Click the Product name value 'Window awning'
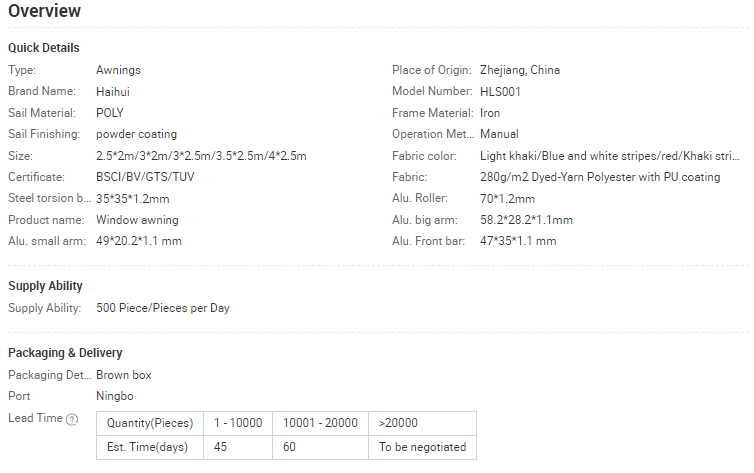This screenshot has width=754, height=473. pos(137,219)
